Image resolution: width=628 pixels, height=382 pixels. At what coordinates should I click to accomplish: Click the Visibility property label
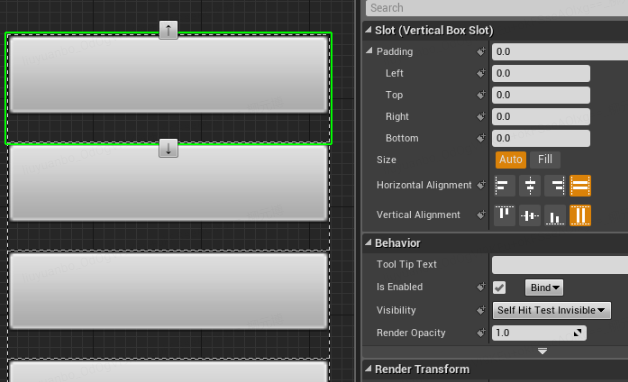[x=396, y=310]
